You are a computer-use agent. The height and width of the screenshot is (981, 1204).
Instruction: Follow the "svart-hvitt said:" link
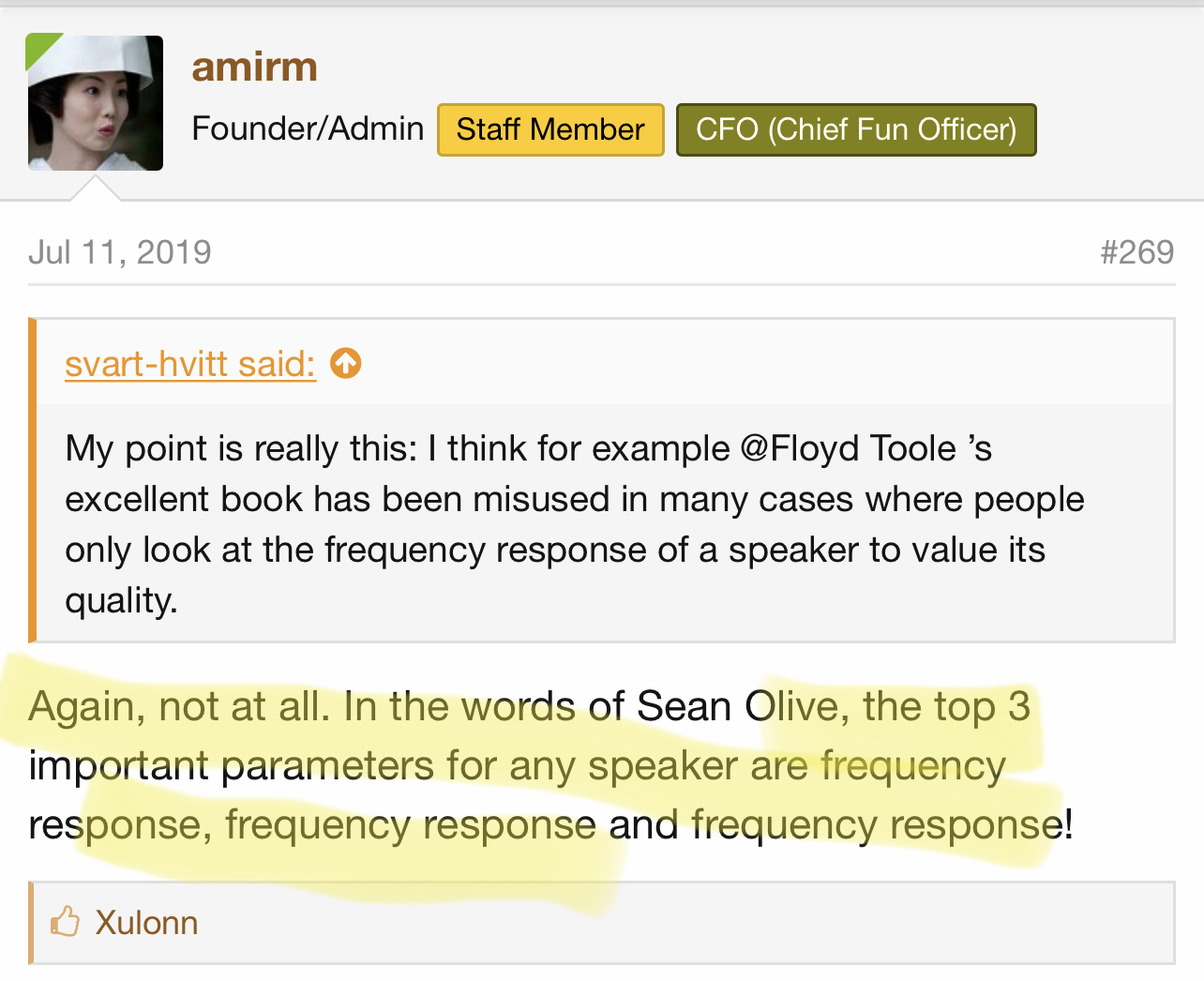[x=189, y=364]
